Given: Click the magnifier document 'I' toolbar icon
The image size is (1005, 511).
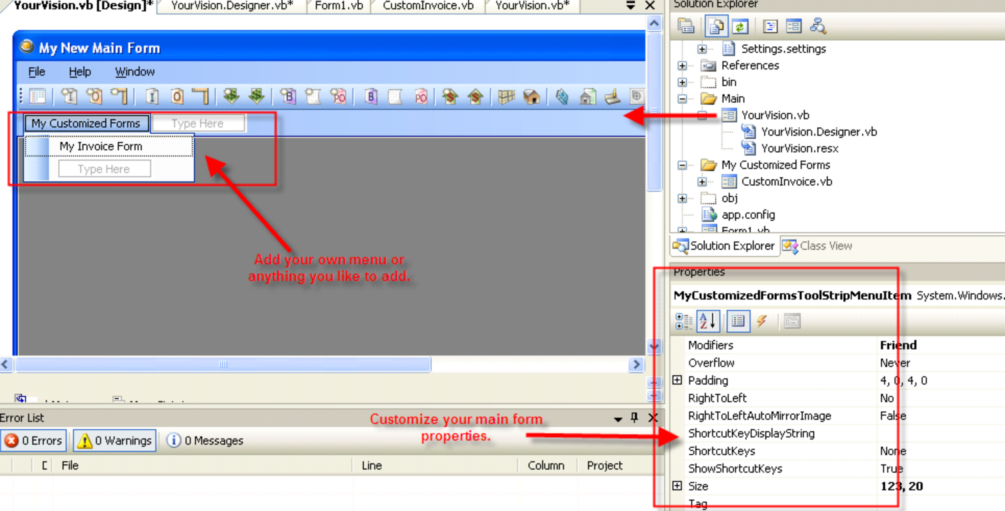Looking at the screenshot, I should (x=69, y=97).
